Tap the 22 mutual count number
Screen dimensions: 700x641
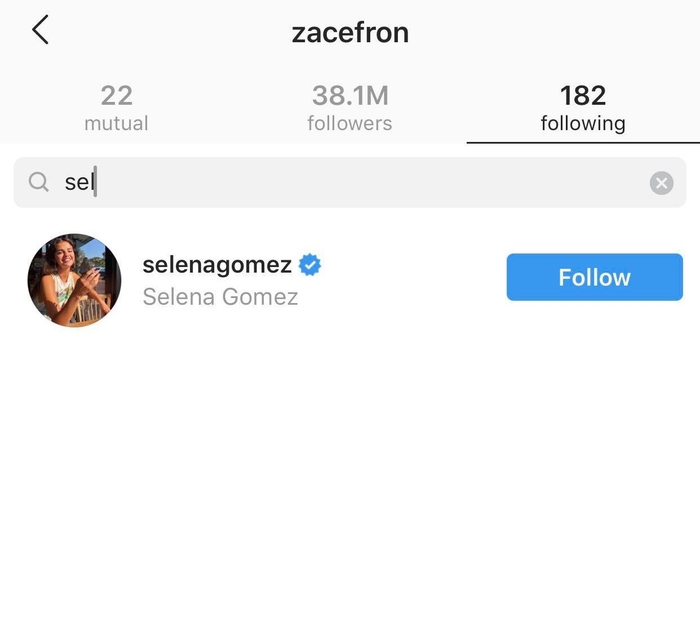pyautogui.click(x=117, y=95)
